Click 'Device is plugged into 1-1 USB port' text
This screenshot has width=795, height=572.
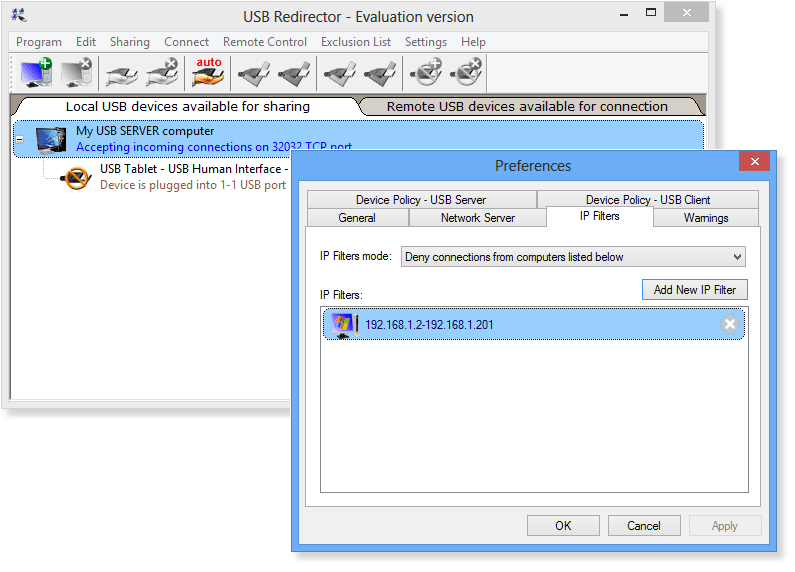point(193,185)
